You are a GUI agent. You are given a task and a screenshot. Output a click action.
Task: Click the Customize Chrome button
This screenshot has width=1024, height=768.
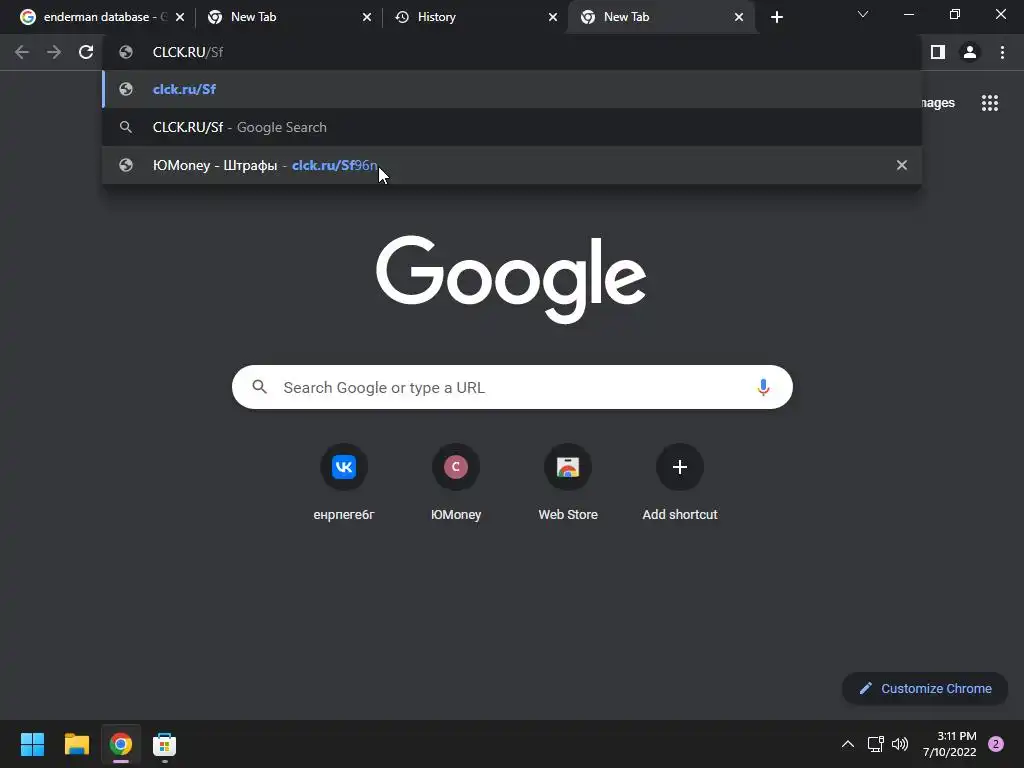pyautogui.click(x=925, y=688)
